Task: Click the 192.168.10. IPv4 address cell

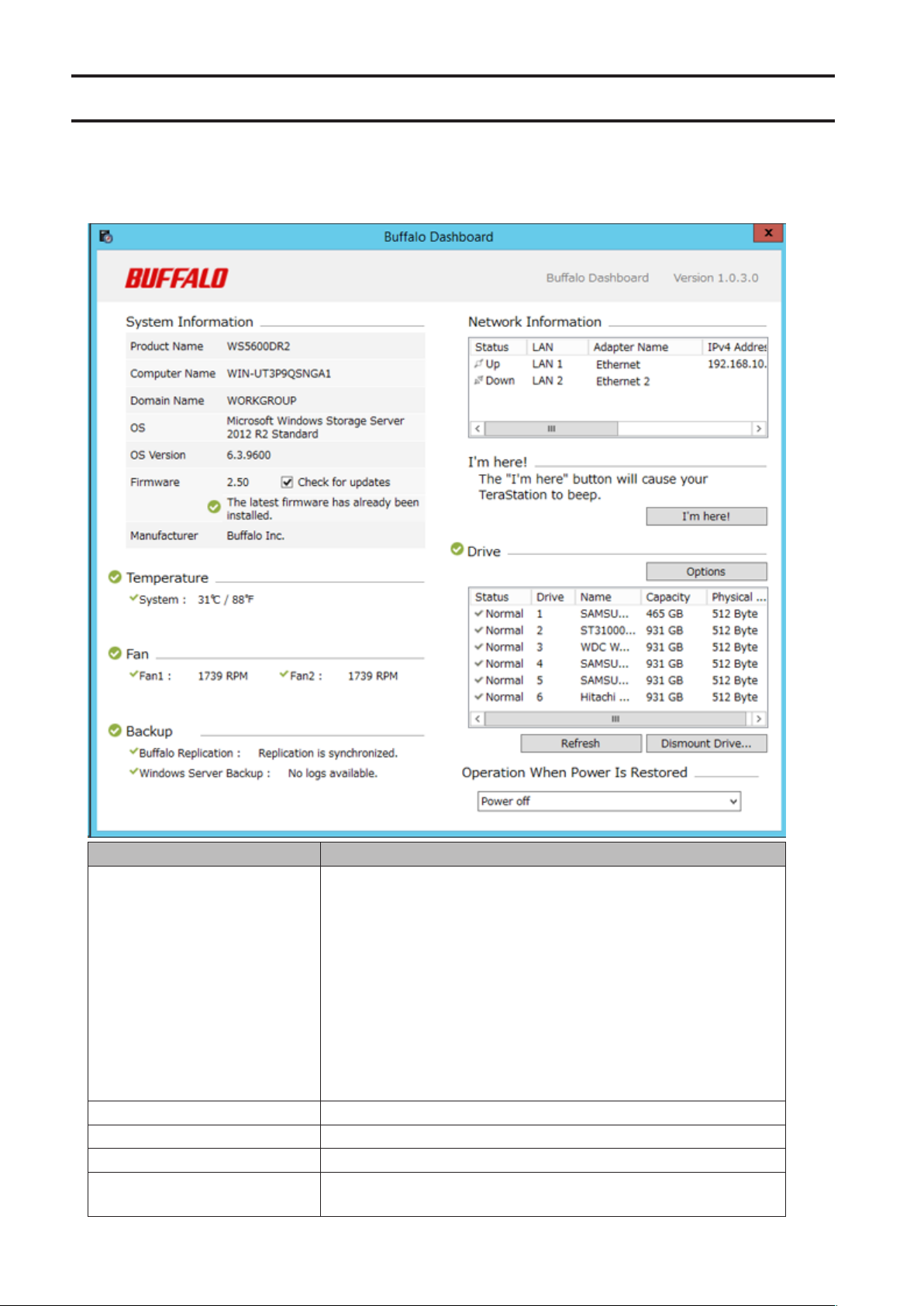Action: click(x=736, y=364)
